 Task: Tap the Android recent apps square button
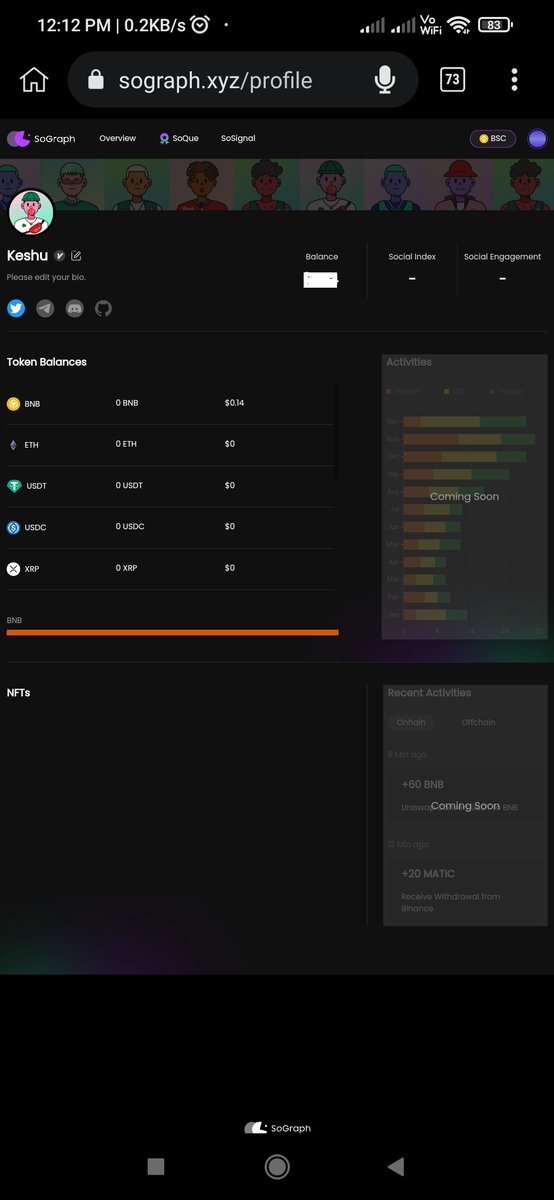pyautogui.click(x=155, y=1166)
